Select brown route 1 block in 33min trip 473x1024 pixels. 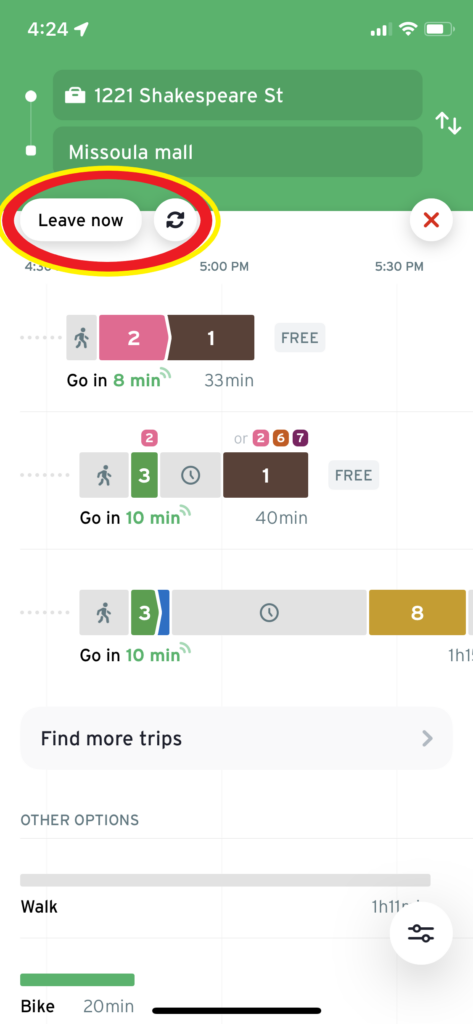pos(211,338)
